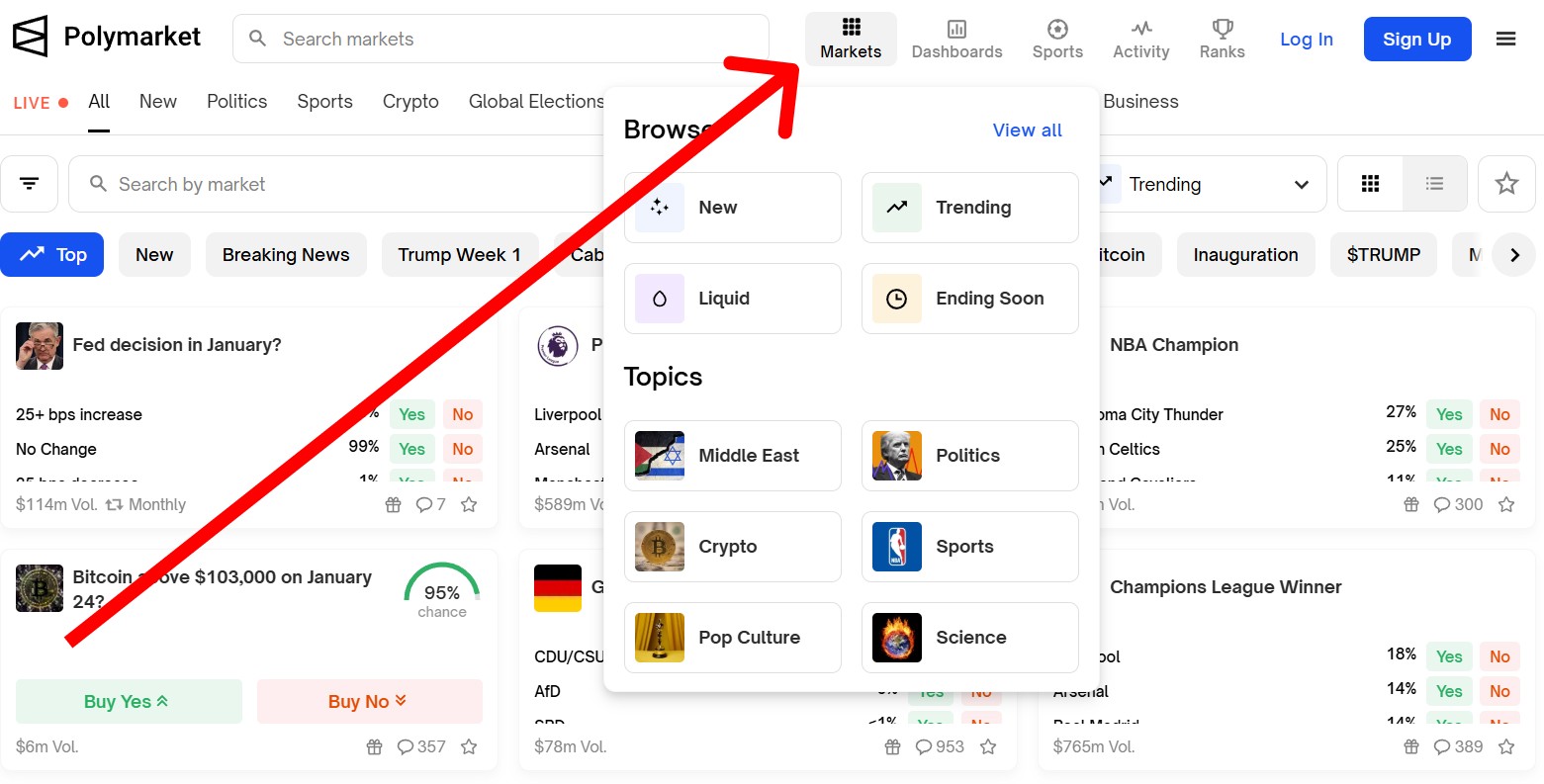1544x784 pixels.
Task: Buy No on 25+ bps increase
Action: pyautogui.click(x=462, y=415)
